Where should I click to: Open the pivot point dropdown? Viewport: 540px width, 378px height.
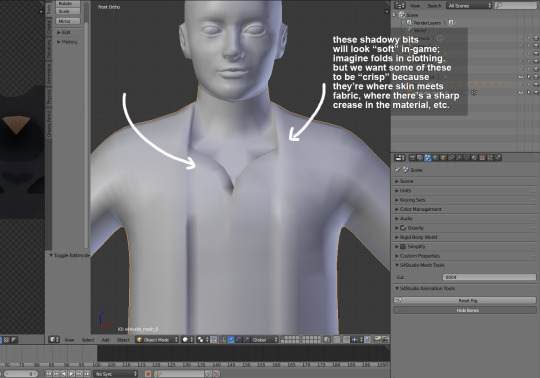click(203, 340)
